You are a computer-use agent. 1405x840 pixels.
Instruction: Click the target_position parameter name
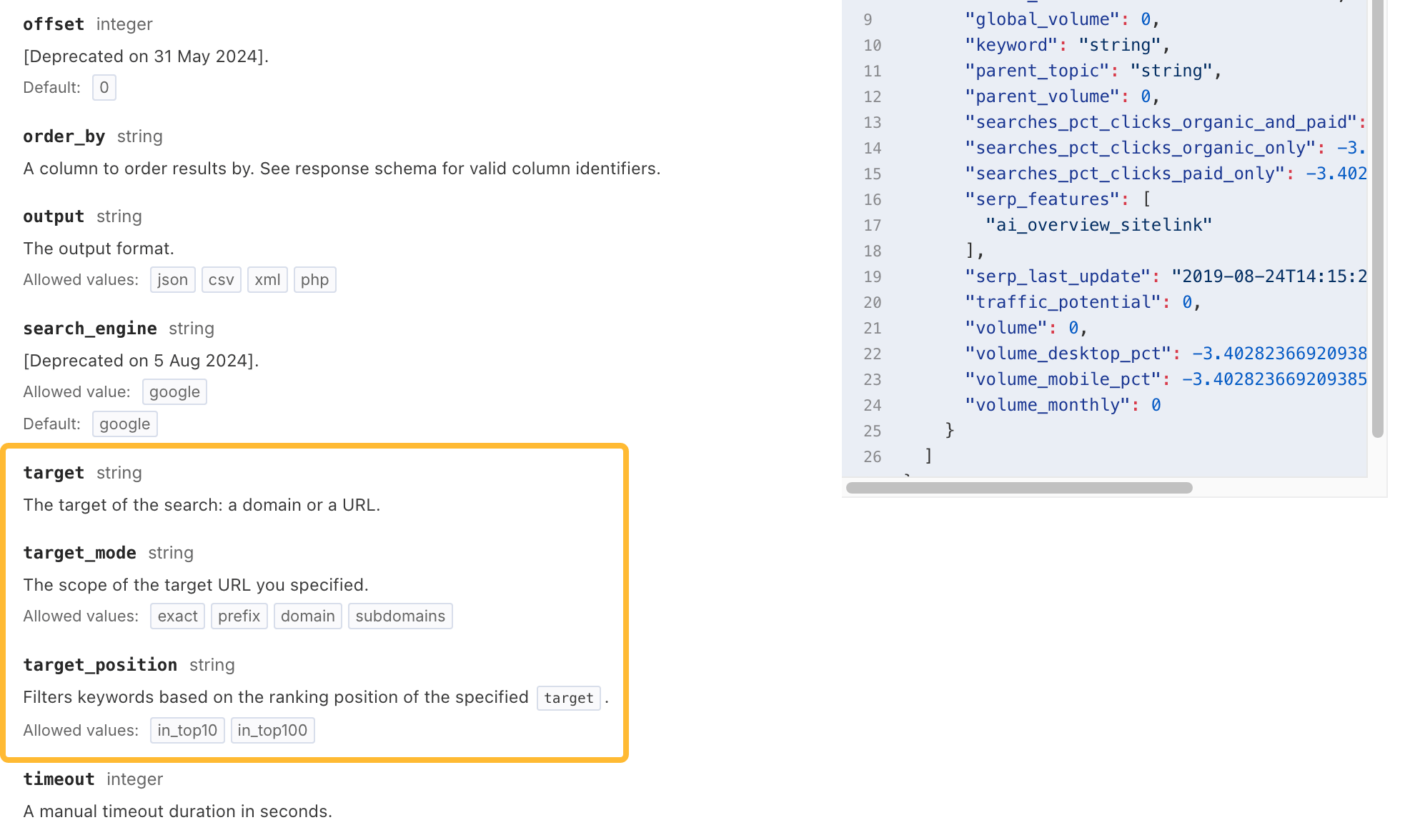click(x=100, y=665)
